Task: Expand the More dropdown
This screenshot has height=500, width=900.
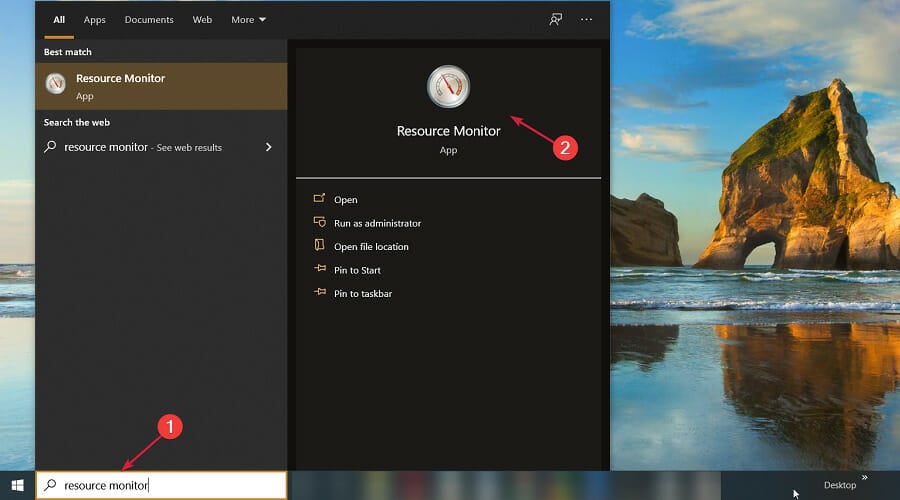Action: (x=249, y=20)
